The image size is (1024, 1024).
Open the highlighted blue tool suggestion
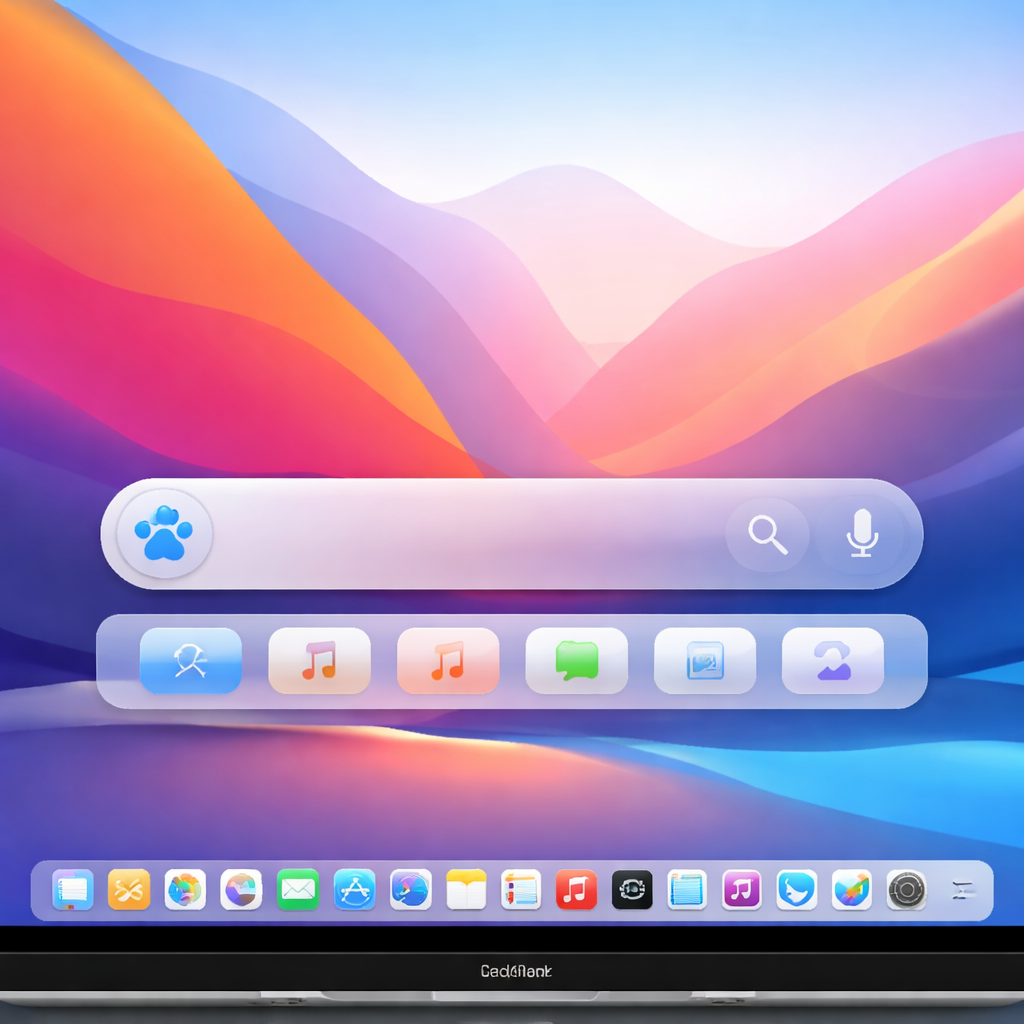pos(190,661)
